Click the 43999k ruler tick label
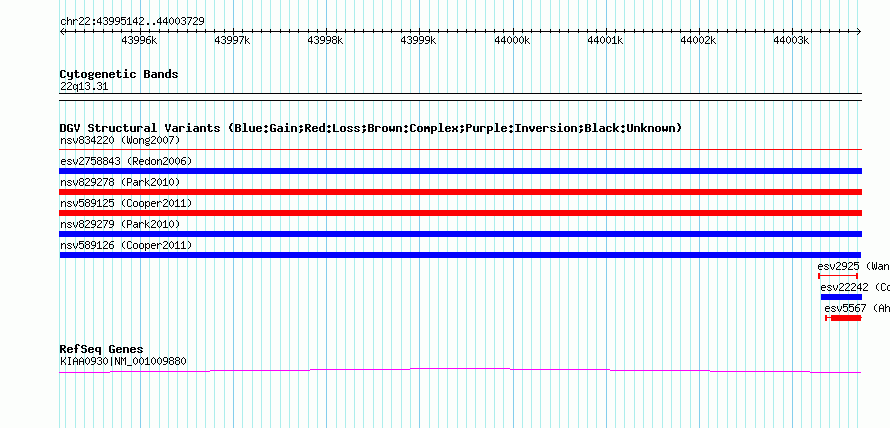This screenshot has width=890, height=428. click(418, 41)
